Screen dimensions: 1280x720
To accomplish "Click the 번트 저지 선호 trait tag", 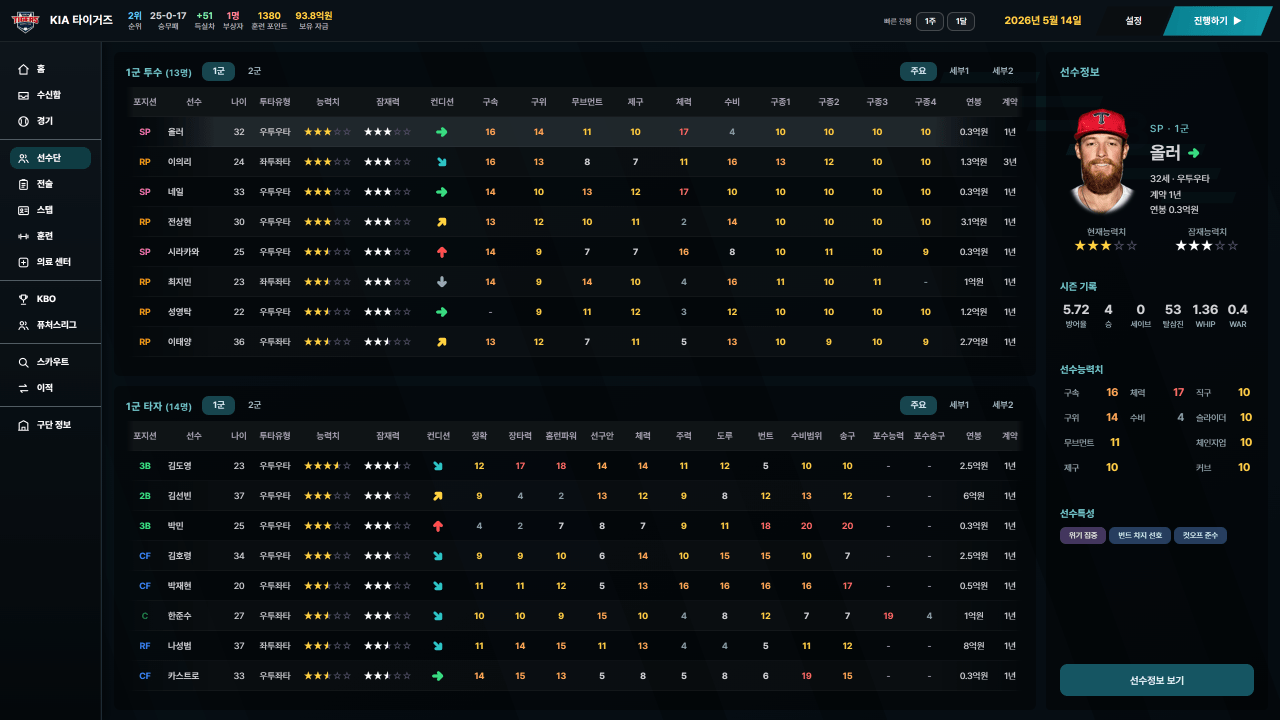I will coord(1140,536).
